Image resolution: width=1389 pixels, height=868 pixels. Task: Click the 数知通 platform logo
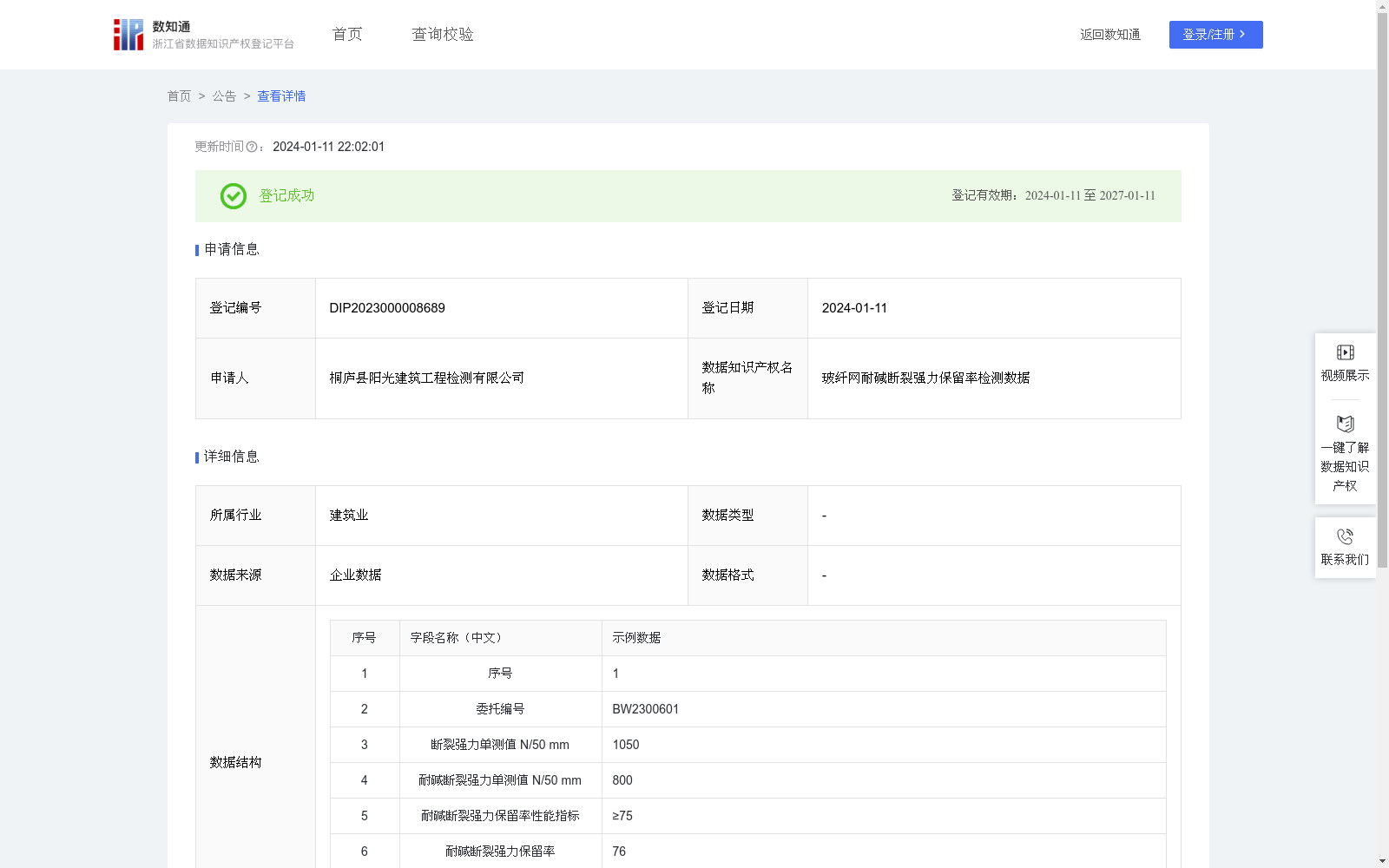[203, 35]
